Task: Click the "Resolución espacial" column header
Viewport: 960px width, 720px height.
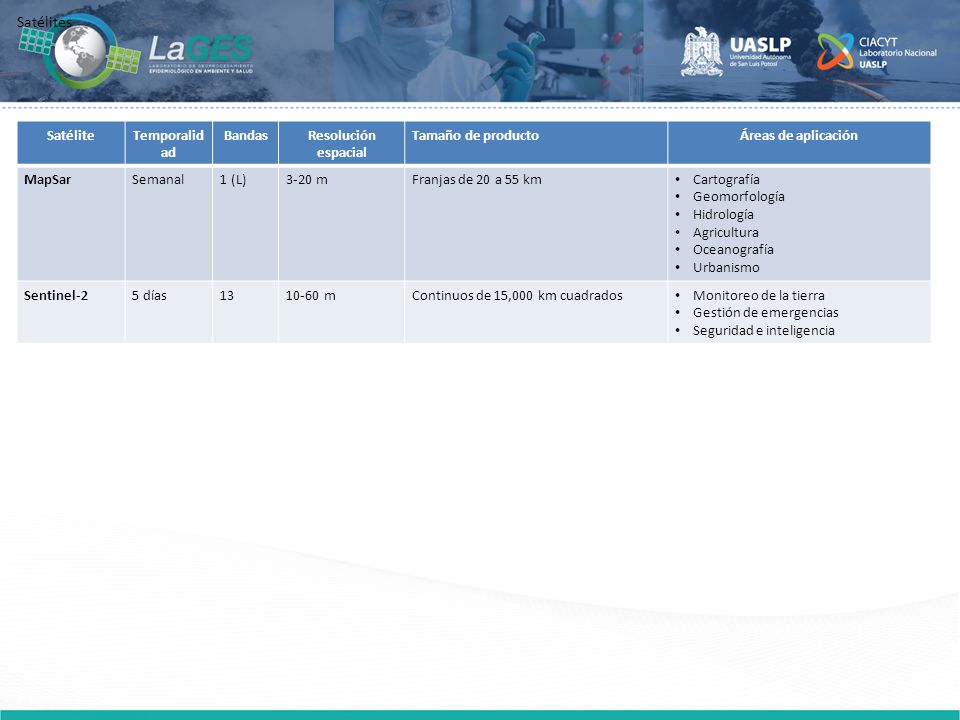Action: point(342,143)
